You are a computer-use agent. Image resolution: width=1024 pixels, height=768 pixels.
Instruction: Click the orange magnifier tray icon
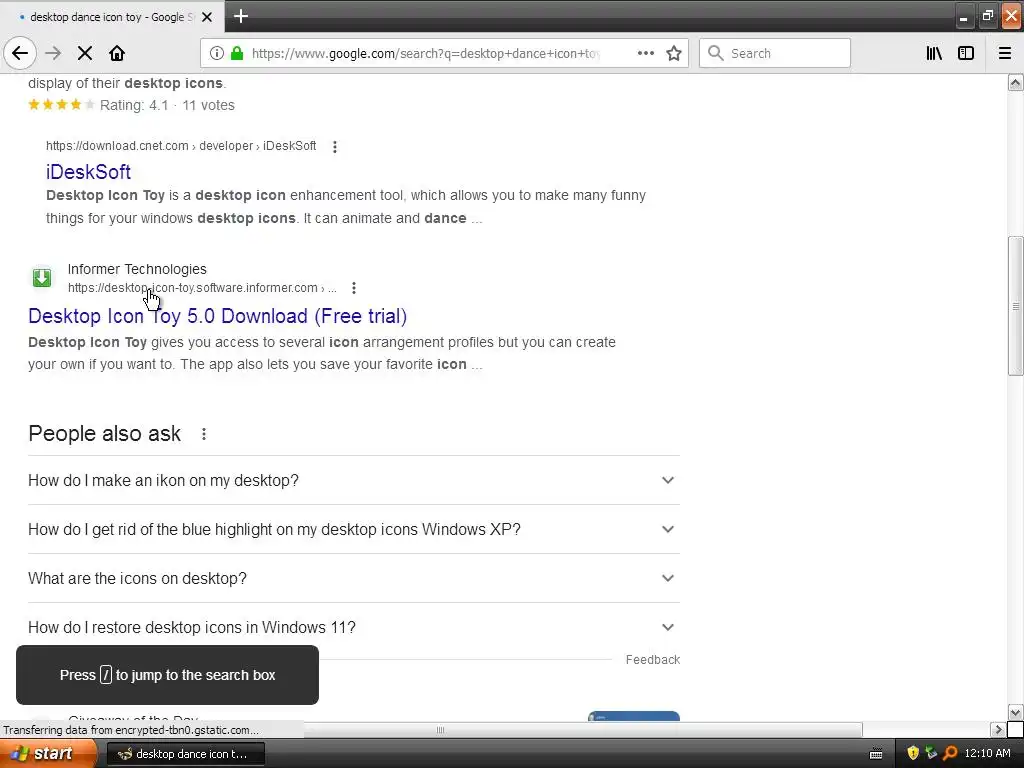[x=950, y=754]
